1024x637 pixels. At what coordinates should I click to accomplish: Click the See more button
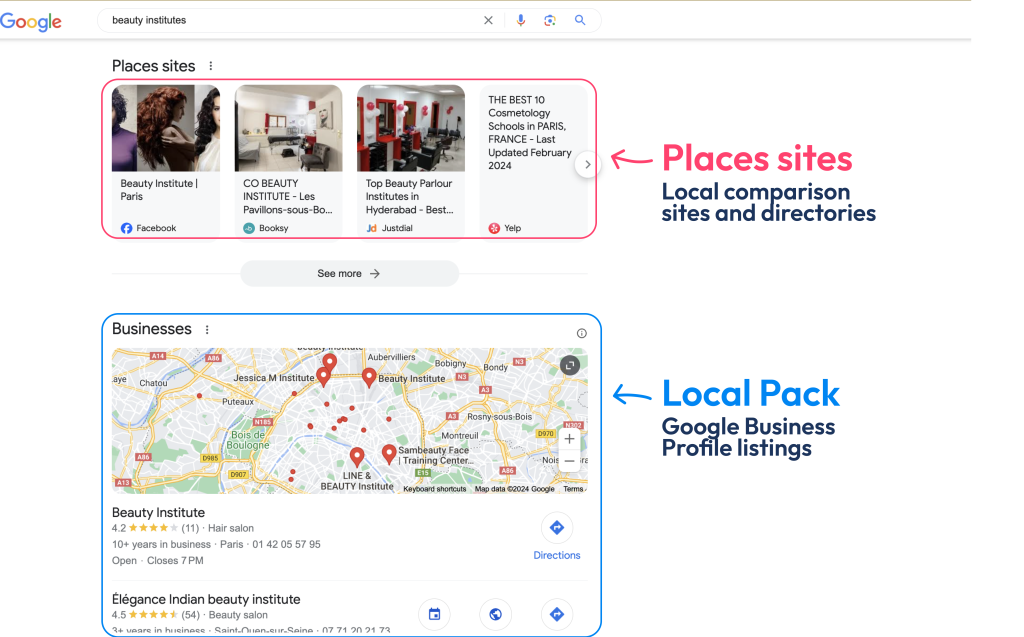[x=349, y=274]
